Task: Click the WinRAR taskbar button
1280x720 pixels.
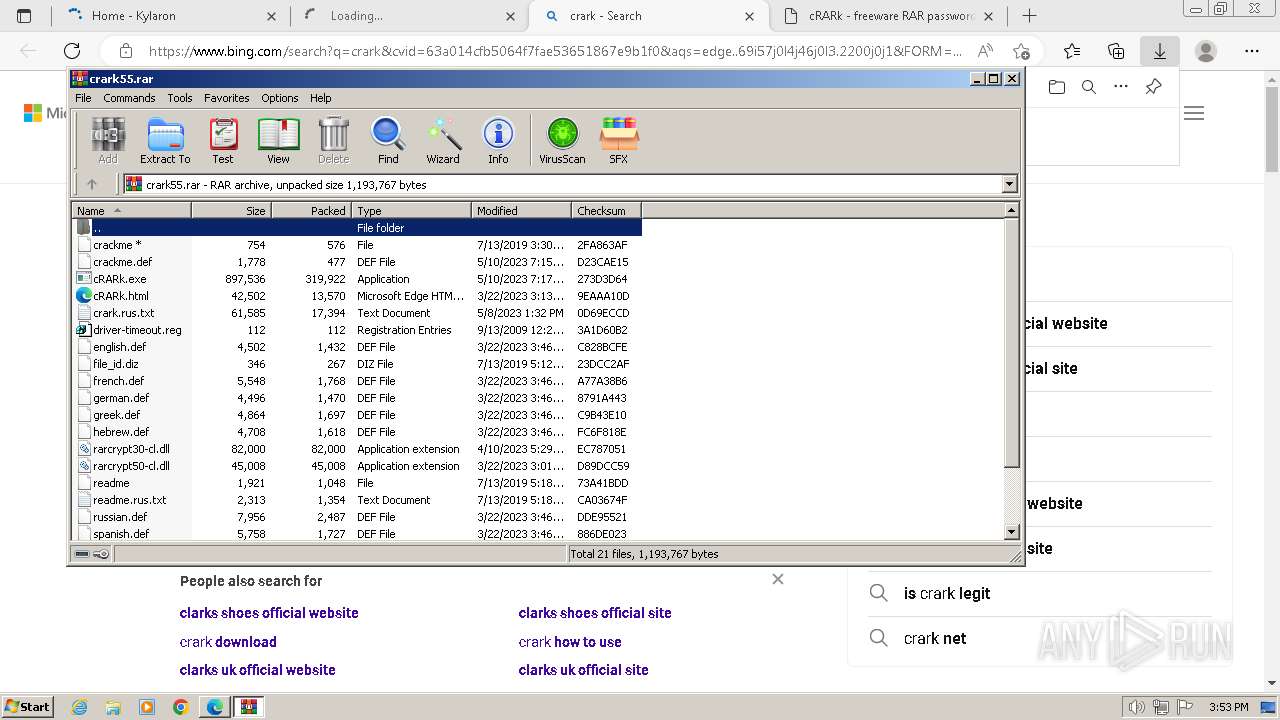Action: tap(248, 707)
